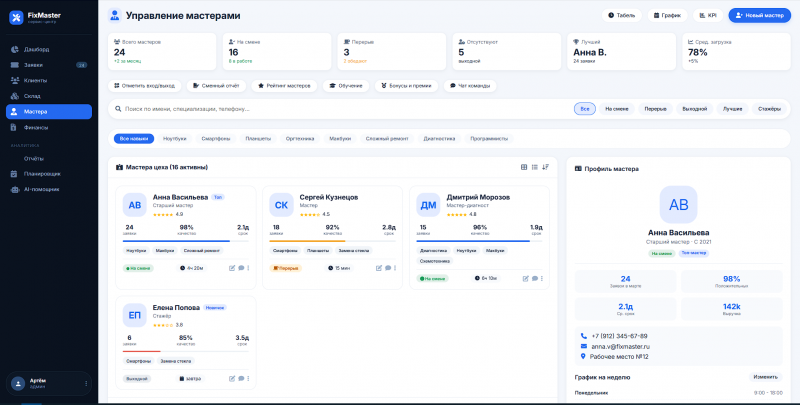800x405 pixels.
Task: Click edit icon on Анна Васильева card
Action: [x=232, y=268]
